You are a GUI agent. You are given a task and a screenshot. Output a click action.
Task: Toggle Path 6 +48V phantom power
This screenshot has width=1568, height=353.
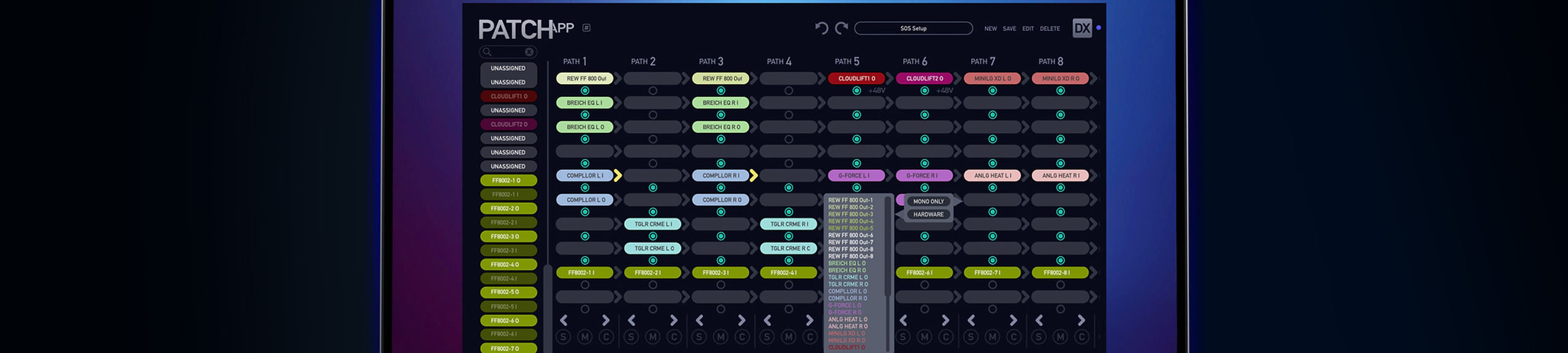(x=944, y=91)
